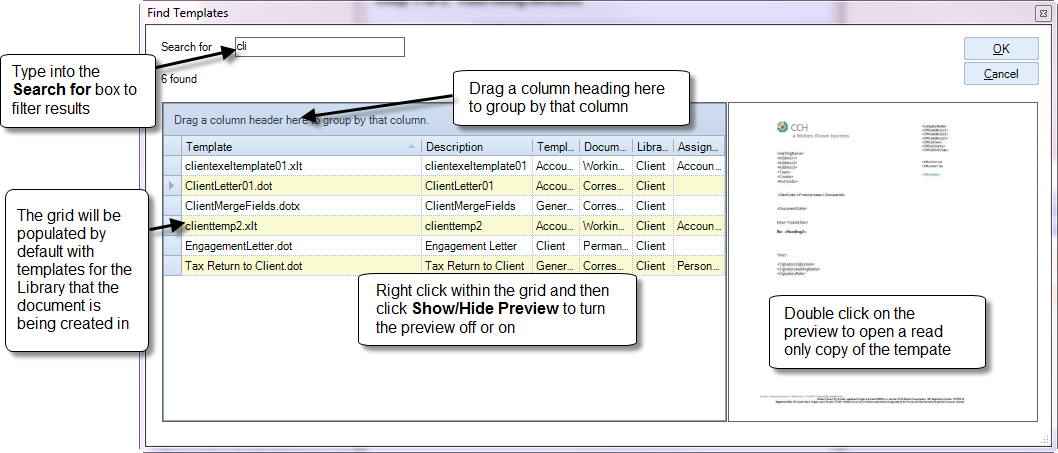Click the group-by-column drop area
This screenshot has height=453, width=1058.
click(x=445, y=120)
